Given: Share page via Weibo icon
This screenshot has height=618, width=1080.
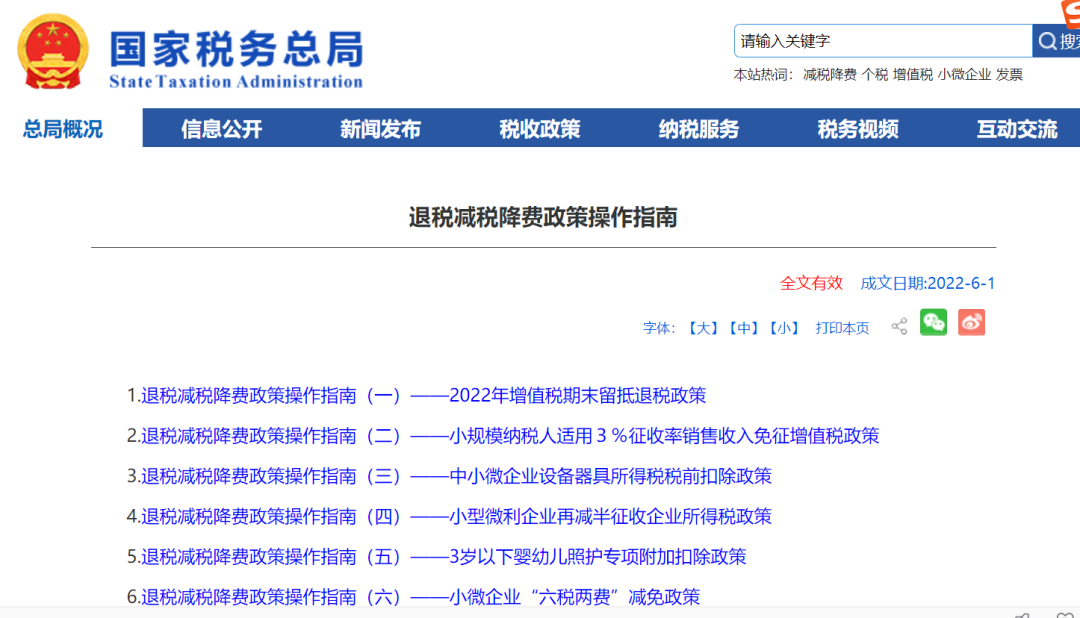Looking at the screenshot, I should (971, 322).
